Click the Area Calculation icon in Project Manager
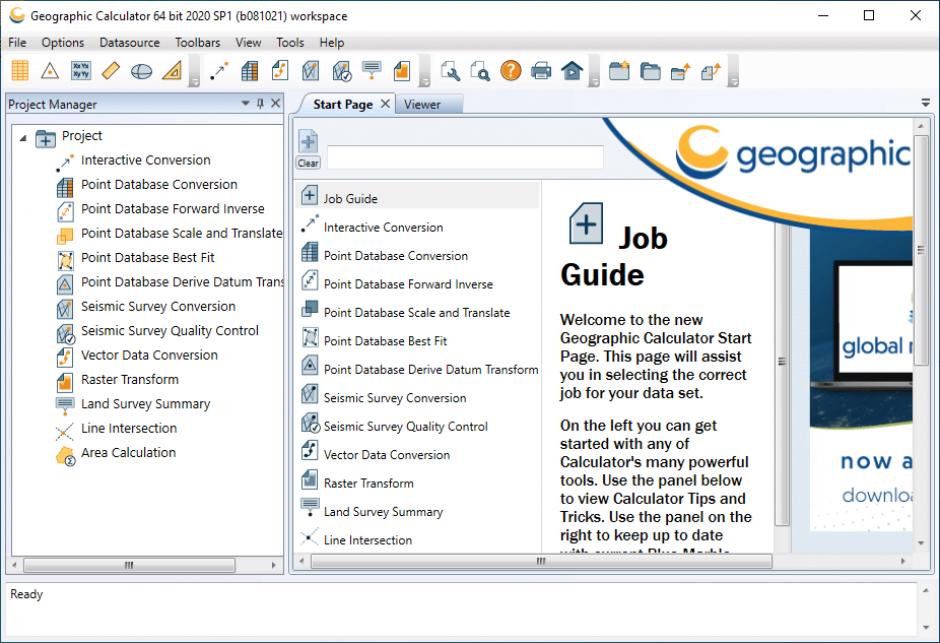Viewport: 940px width, 643px height. coord(65,456)
